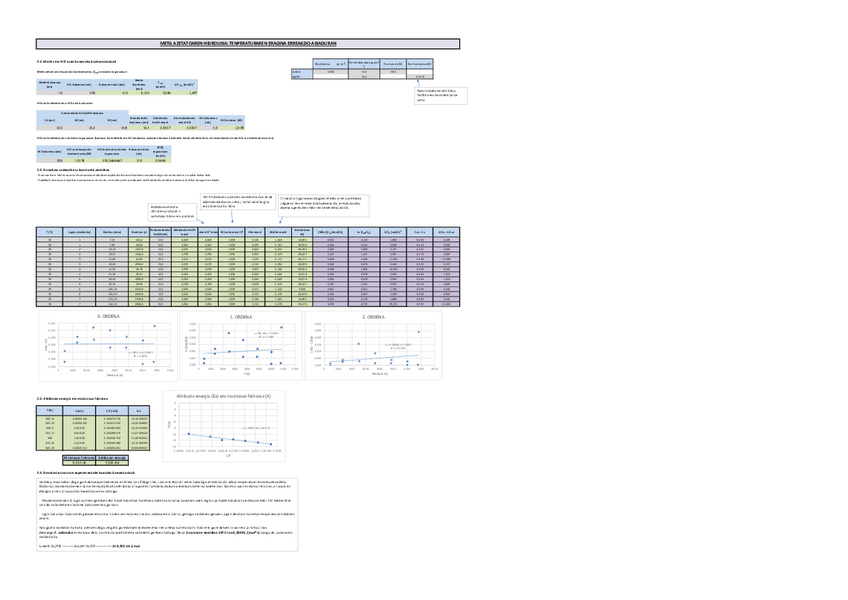Select the '0. ORDENA' chart title
Image resolution: width=848 pixels, height=600 pixels.
[108, 316]
